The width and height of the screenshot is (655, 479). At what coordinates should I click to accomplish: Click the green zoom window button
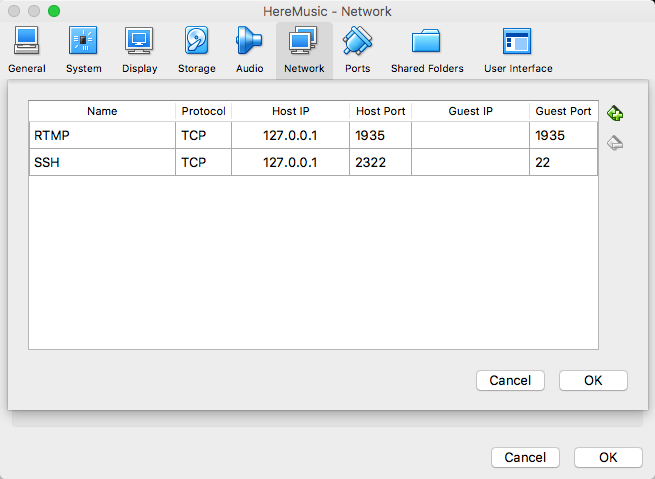click(54, 11)
